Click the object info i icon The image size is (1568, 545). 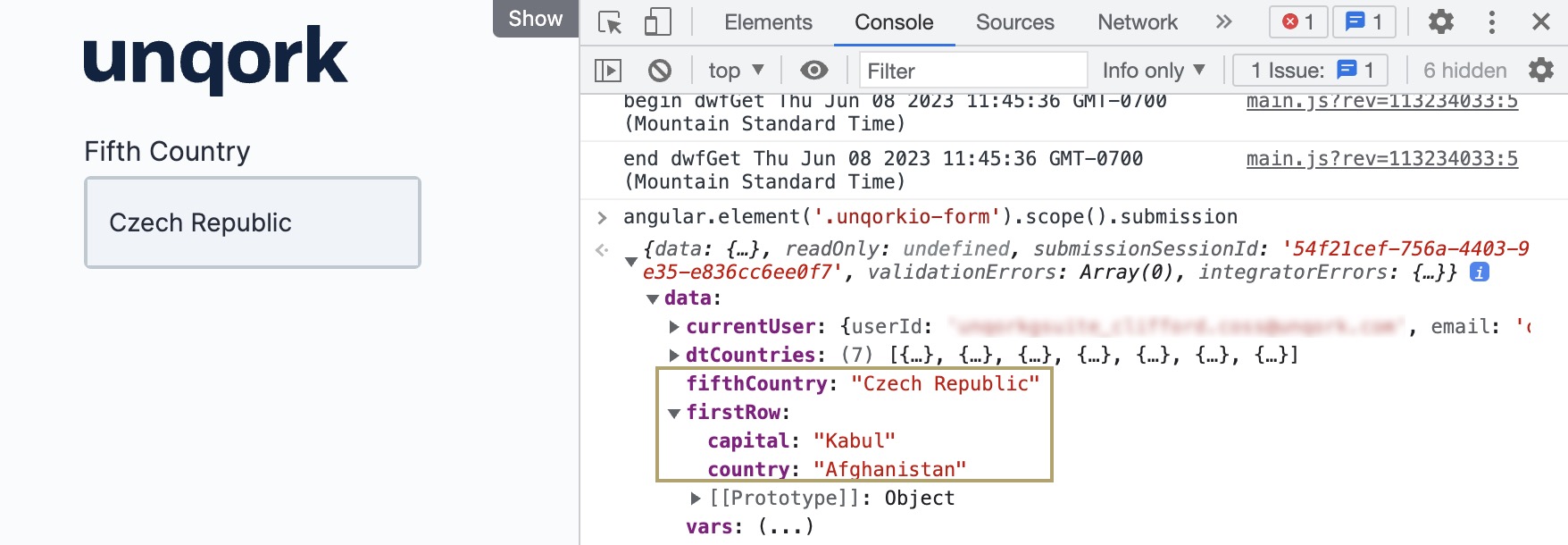point(1480,272)
